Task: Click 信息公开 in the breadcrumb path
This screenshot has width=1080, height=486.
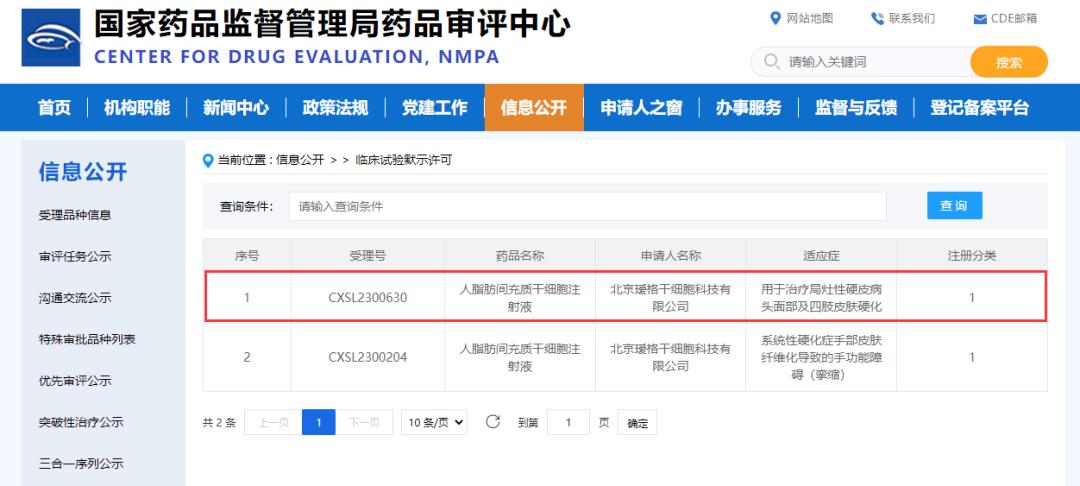Action: tap(300, 160)
